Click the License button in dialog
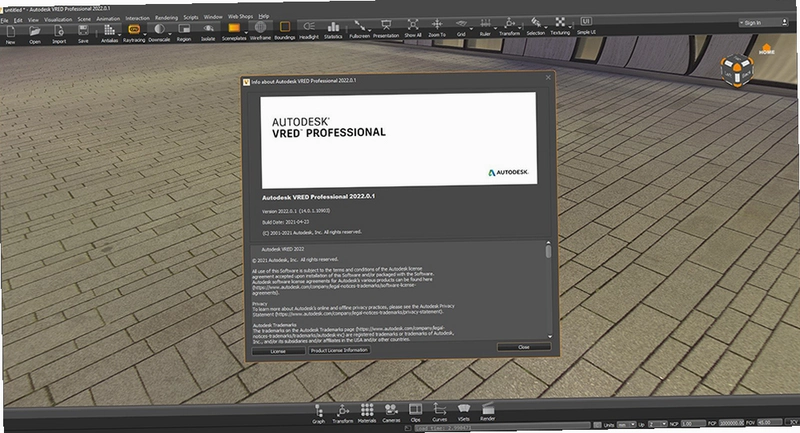 (x=278, y=351)
